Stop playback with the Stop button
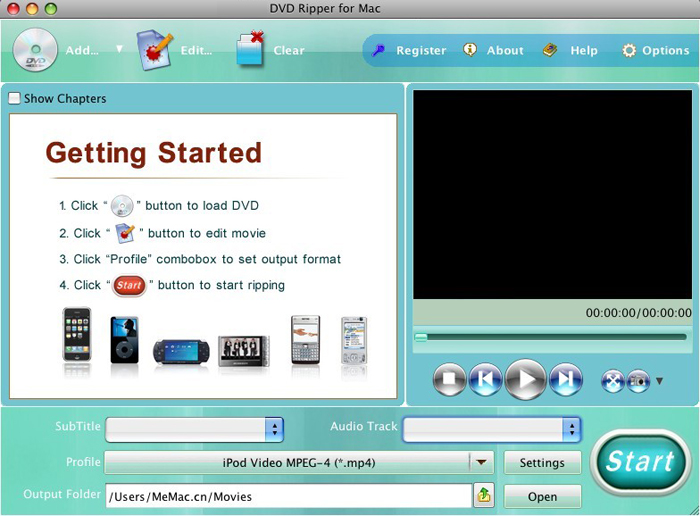The image size is (700, 516). [x=449, y=379]
